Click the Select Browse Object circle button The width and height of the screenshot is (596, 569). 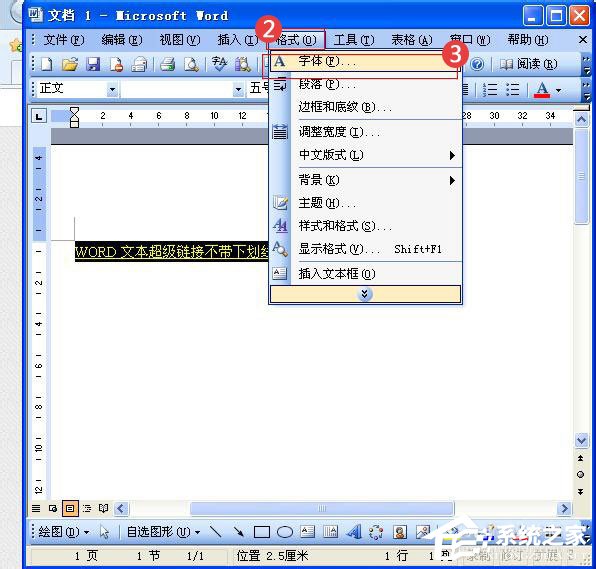(x=580, y=475)
